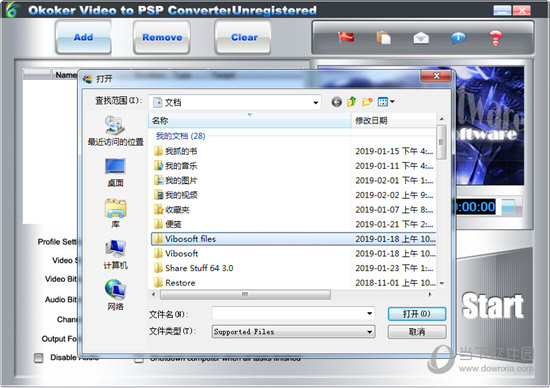550x388 pixels.
Task: Toggle shutdown computer when finished checkbox
Action: pos(139,359)
